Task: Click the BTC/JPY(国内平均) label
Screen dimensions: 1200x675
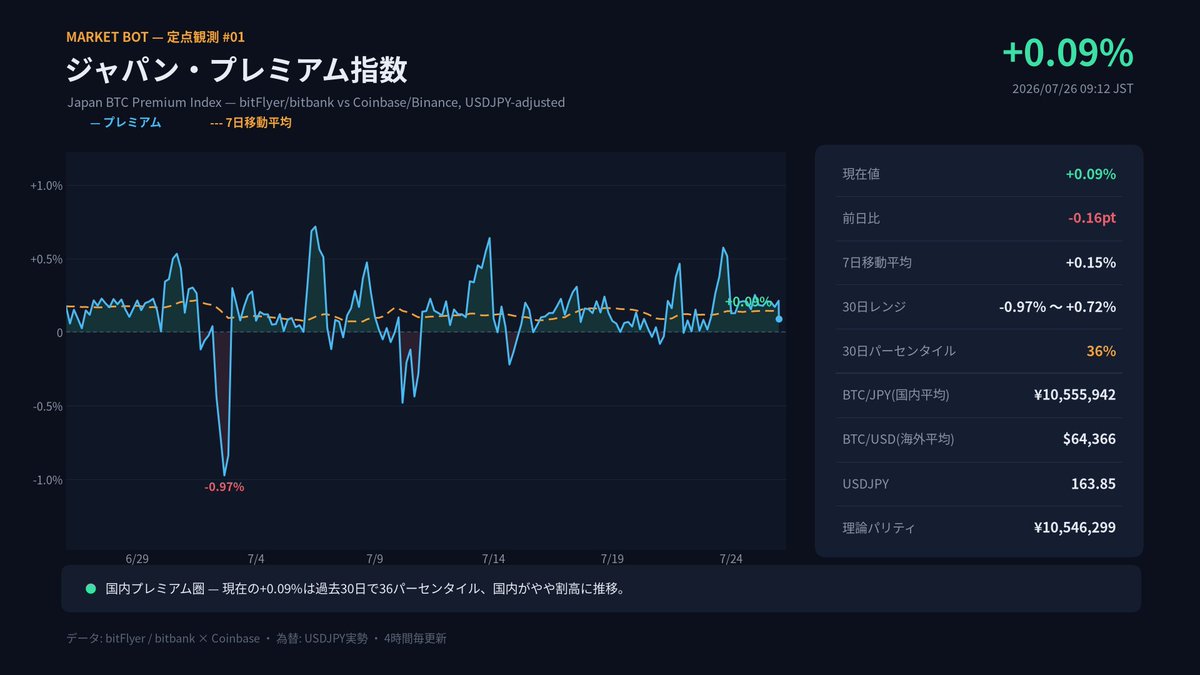Action: point(896,395)
